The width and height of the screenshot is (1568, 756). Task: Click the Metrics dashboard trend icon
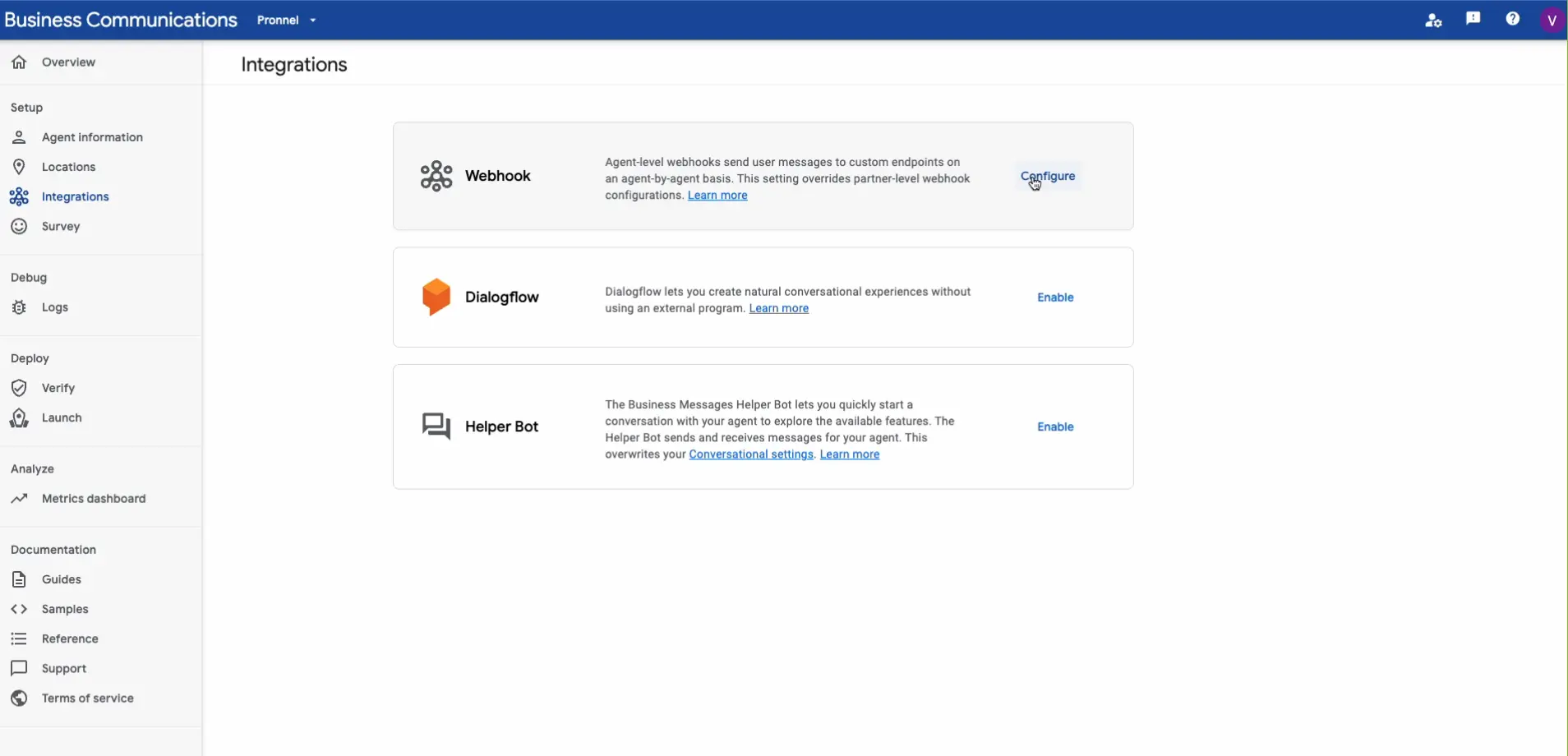click(19, 499)
